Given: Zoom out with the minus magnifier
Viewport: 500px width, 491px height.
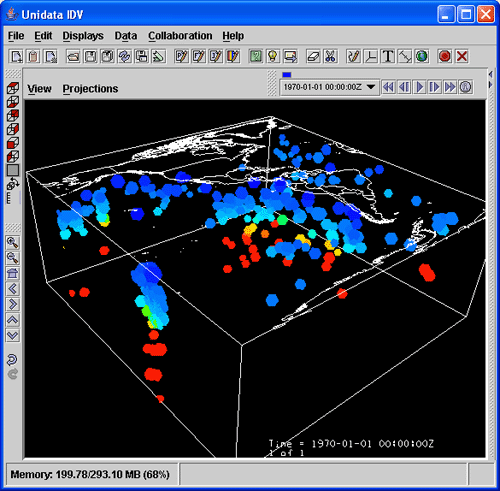Looking at the screenshot, I should click(13, 258).
